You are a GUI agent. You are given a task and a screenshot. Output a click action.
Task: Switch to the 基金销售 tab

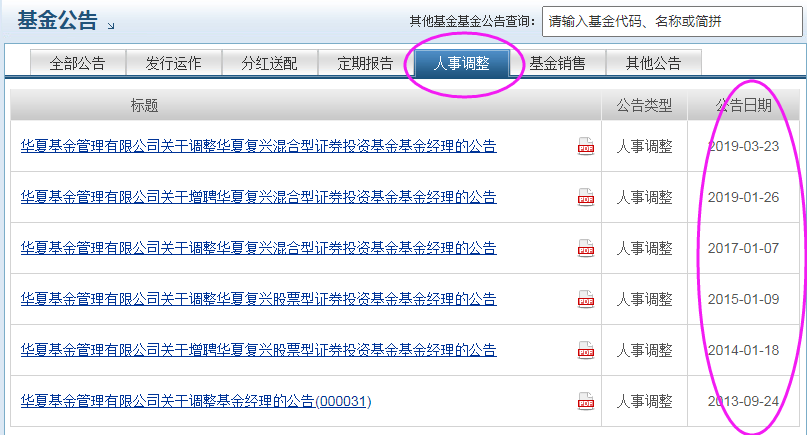click(x=557, y=63)
